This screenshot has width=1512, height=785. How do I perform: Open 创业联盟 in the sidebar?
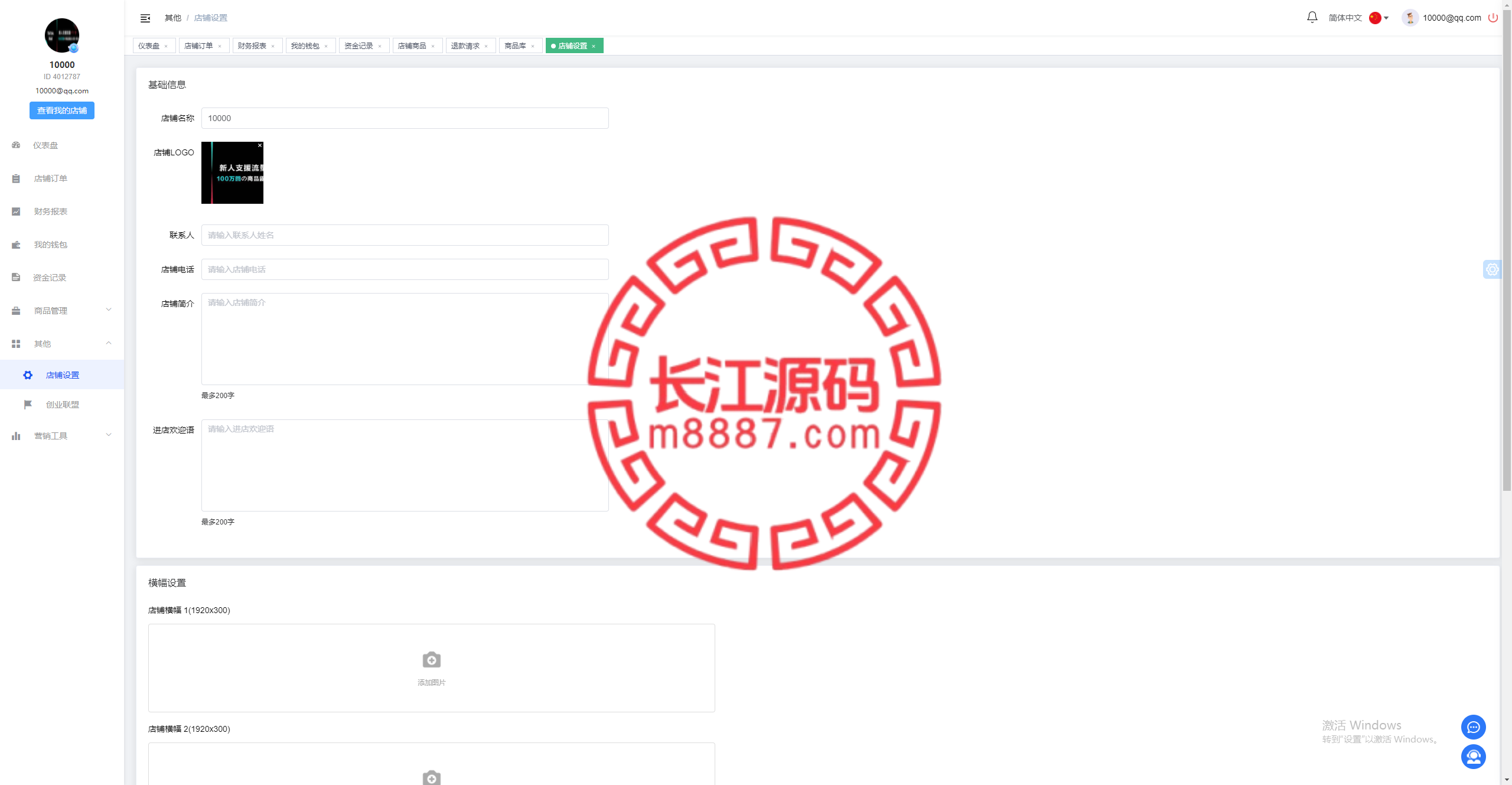pyautogui.click(x=63, y=405)
